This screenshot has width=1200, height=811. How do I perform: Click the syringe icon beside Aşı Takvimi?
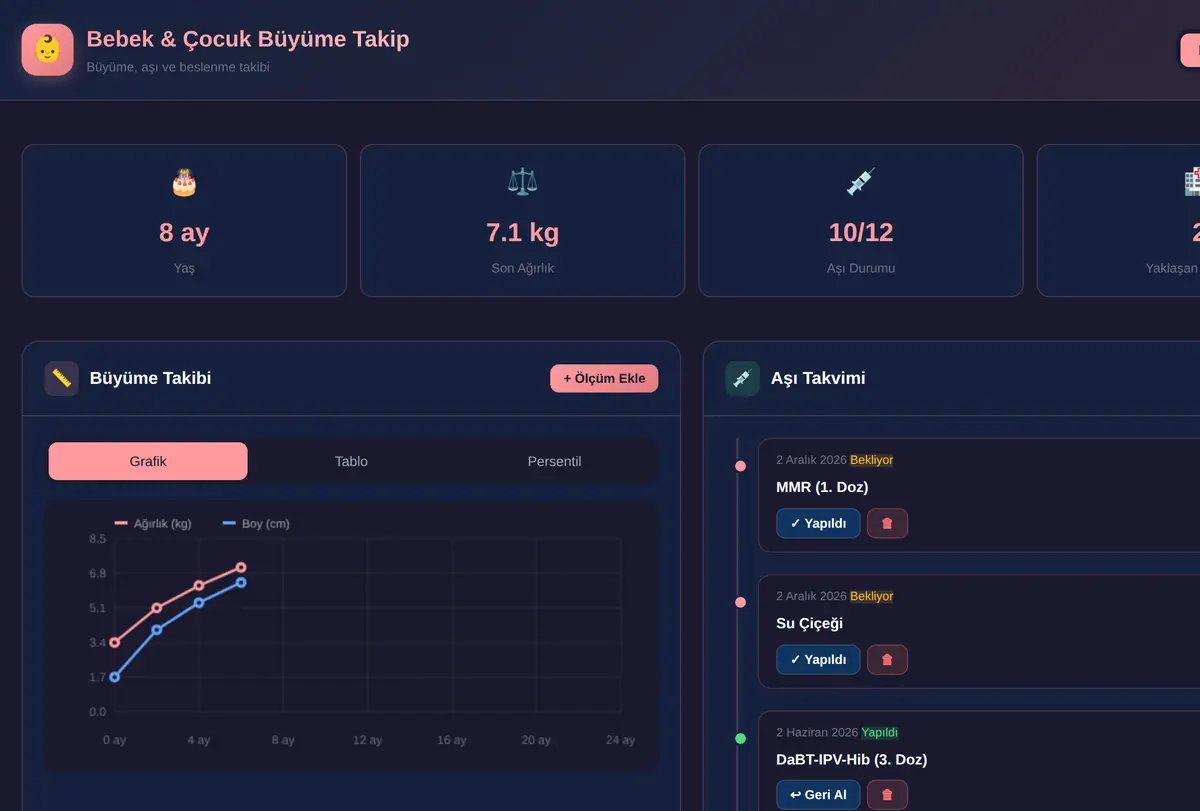[742, 378]
